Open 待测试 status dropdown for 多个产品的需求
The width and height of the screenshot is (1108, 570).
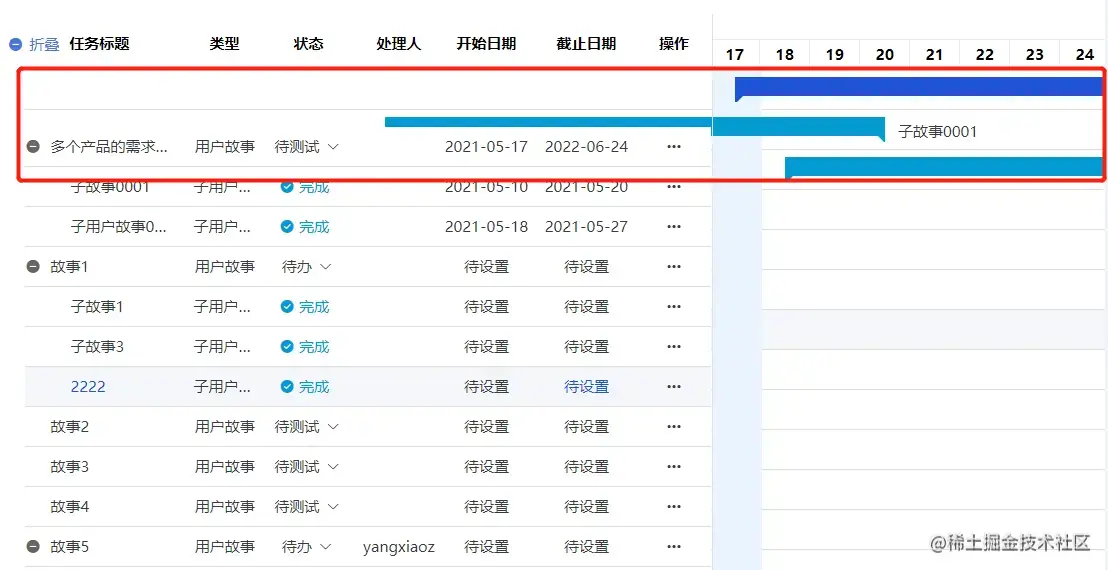click(x=307, y=147)
